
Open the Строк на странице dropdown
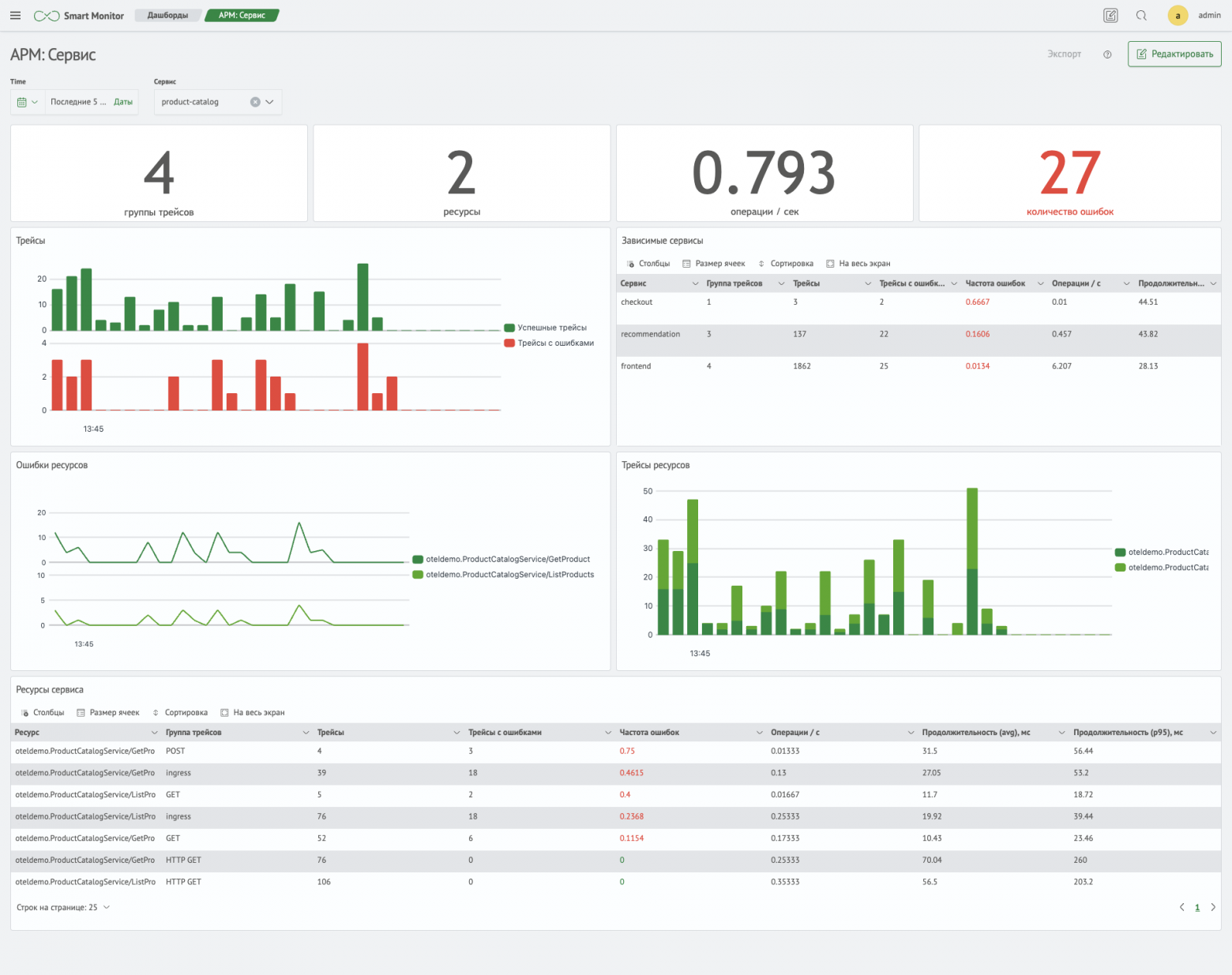[x=63, y=907]
